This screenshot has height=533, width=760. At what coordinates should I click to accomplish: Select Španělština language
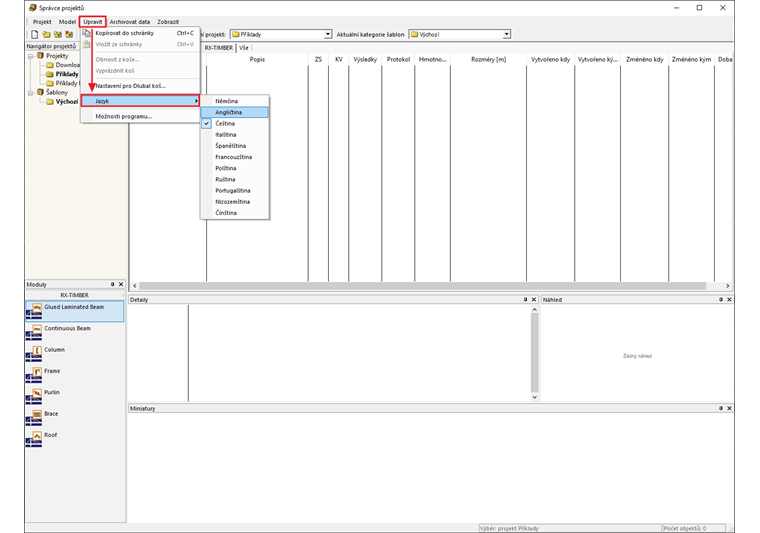(235, 146)
